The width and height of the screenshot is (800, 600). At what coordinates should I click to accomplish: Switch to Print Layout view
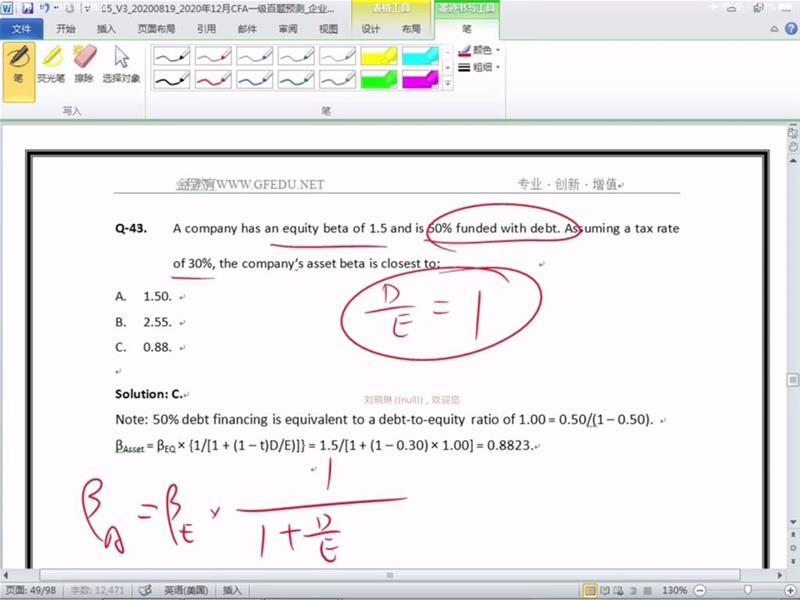tap(590, 590)
